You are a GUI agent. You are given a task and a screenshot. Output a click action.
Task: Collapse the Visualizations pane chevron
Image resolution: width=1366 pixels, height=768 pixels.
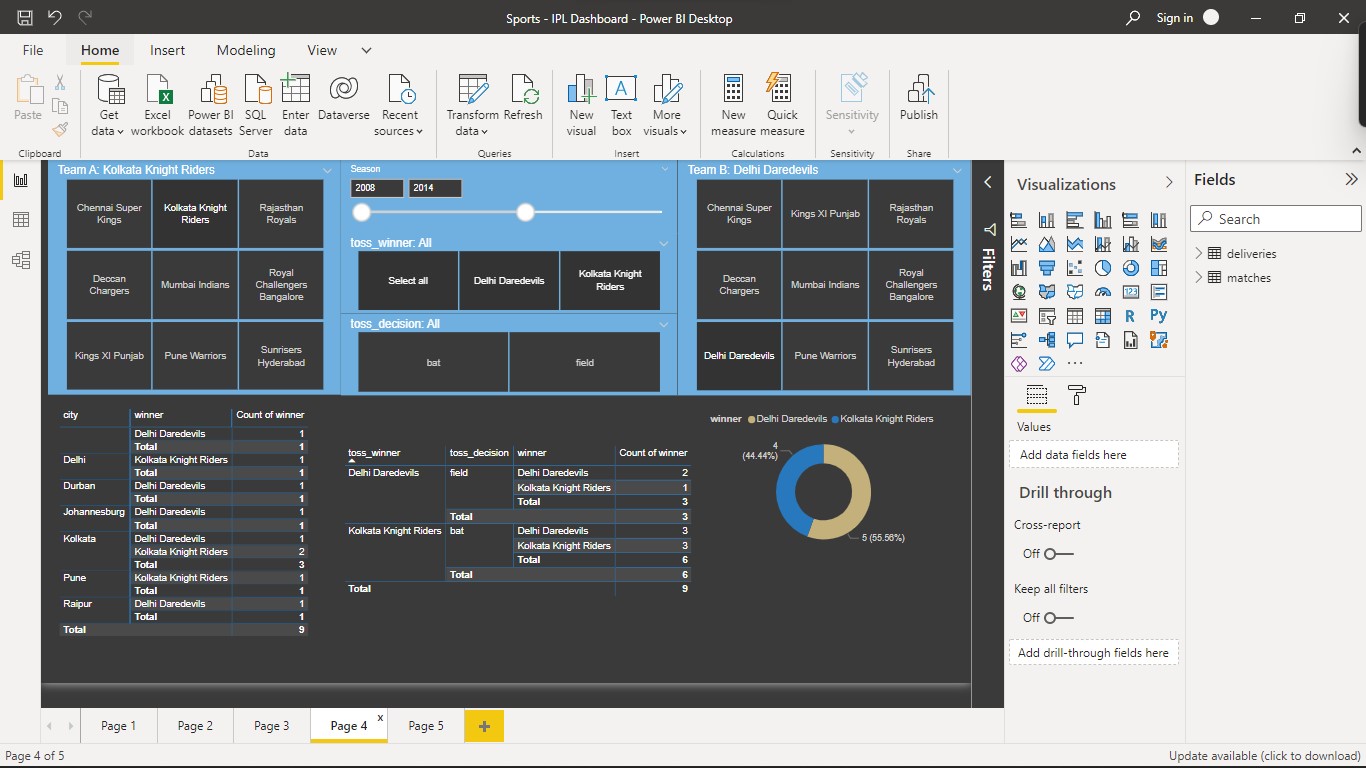(1168, 183)
